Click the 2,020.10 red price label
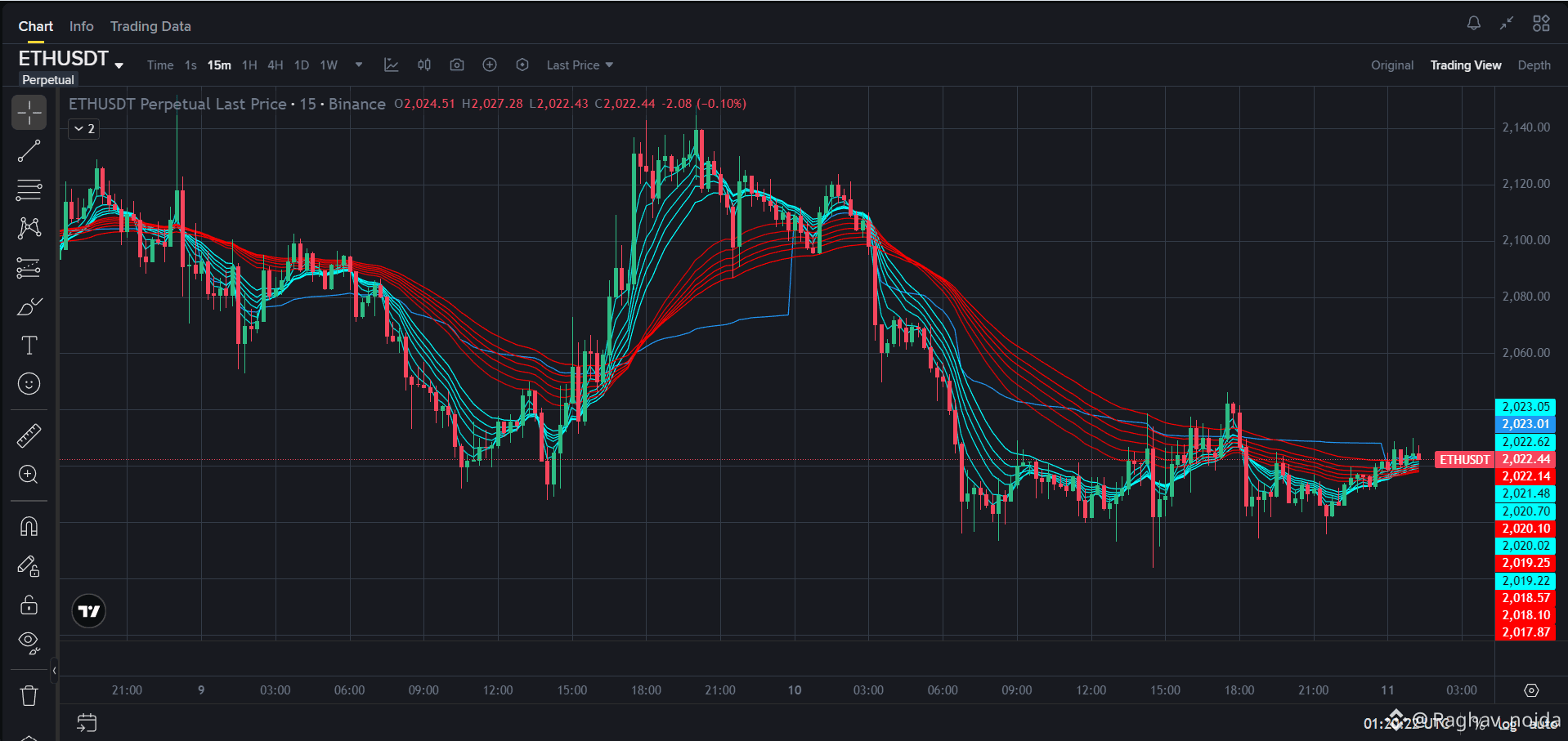The width and height of the screenshot is (1568, 741). [x=1525, y=529]
